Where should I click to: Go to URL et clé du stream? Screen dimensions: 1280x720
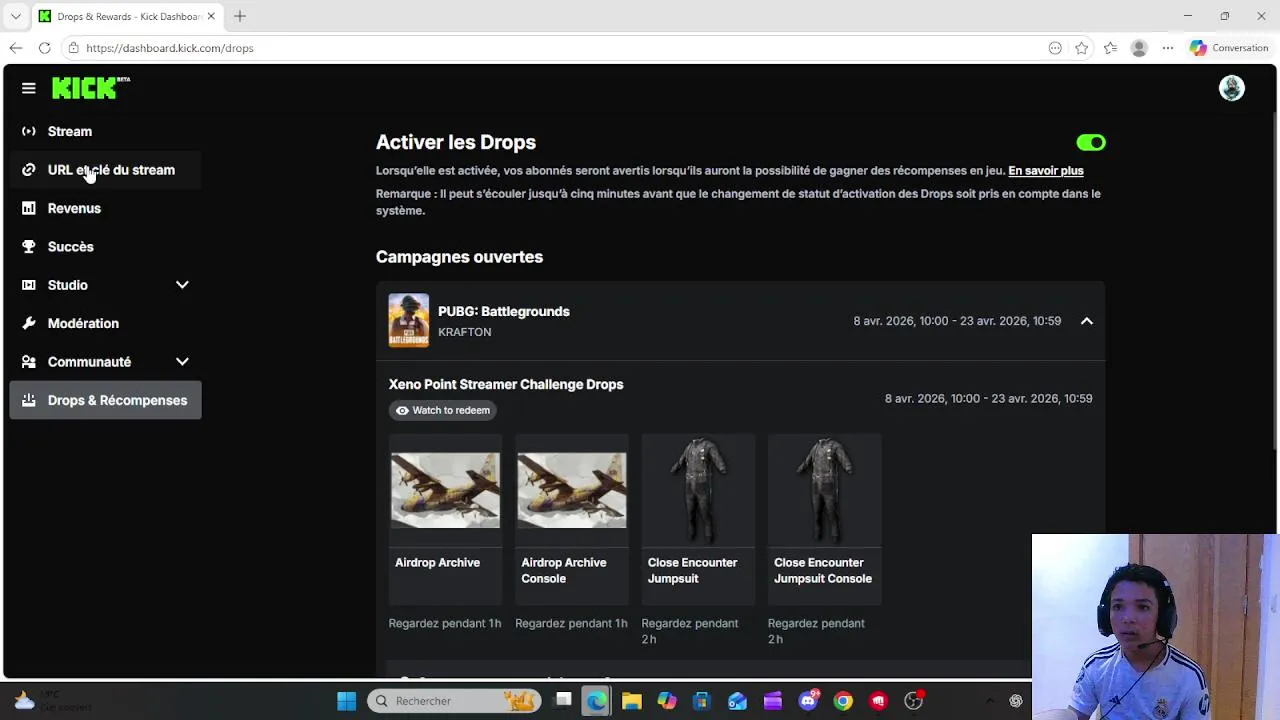pyautogui.click(x=105, y=170)
